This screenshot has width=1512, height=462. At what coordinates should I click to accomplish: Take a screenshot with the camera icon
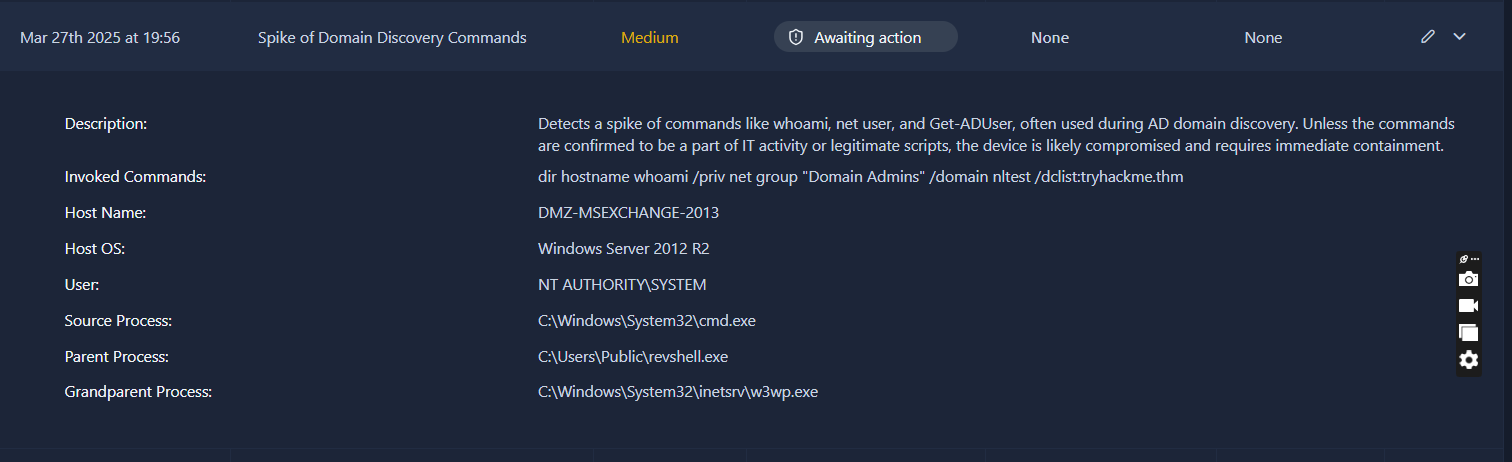(1468, 279)
